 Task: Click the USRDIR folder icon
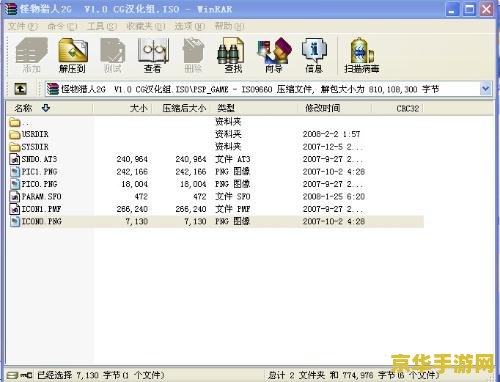15,134
